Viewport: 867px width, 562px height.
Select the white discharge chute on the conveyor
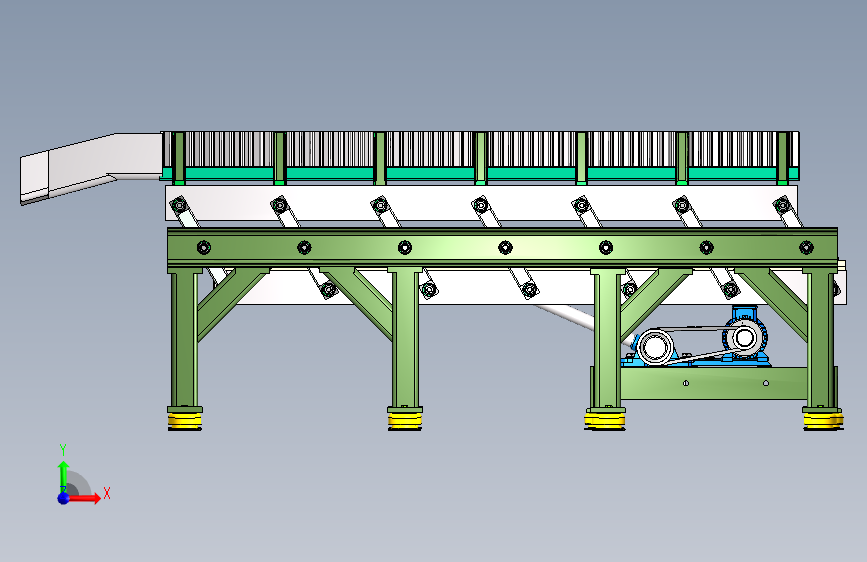click(x=91, y=166)
